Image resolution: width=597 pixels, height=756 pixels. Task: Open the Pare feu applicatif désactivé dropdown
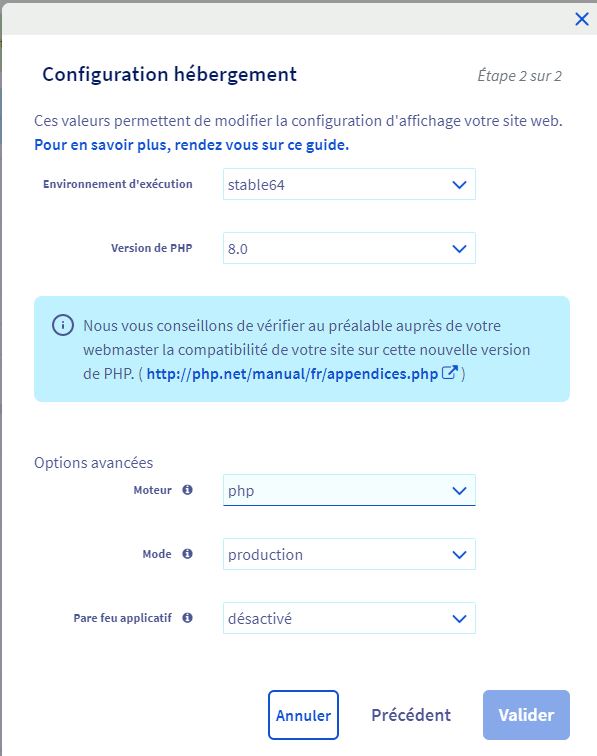[x=349, y=618]
